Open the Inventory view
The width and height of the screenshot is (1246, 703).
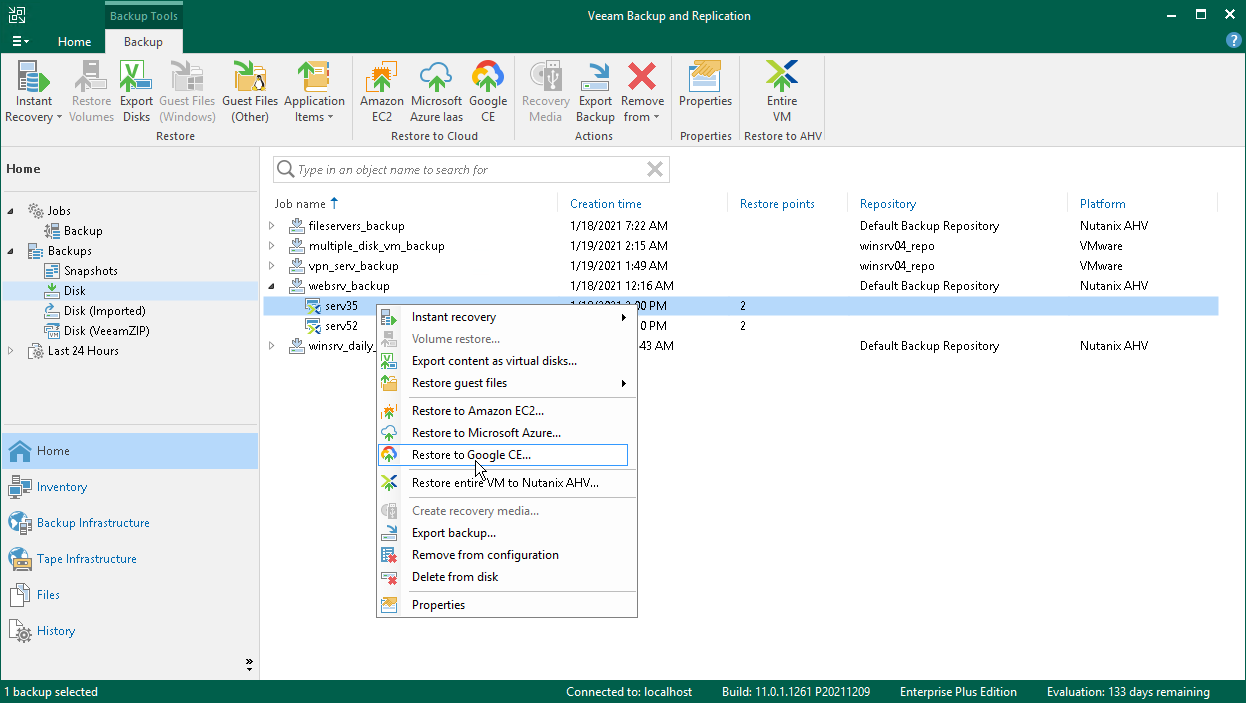tap(130, 487)
